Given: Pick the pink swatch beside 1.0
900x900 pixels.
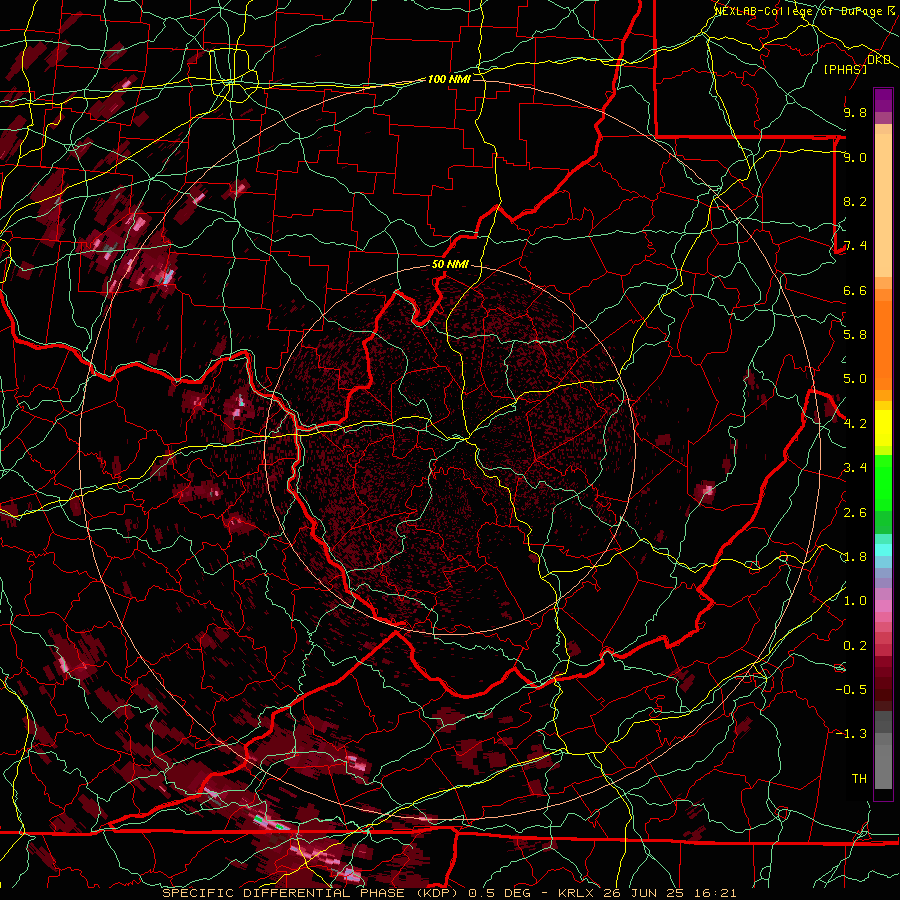Looking at the screenshot, I should coord(883,606).
